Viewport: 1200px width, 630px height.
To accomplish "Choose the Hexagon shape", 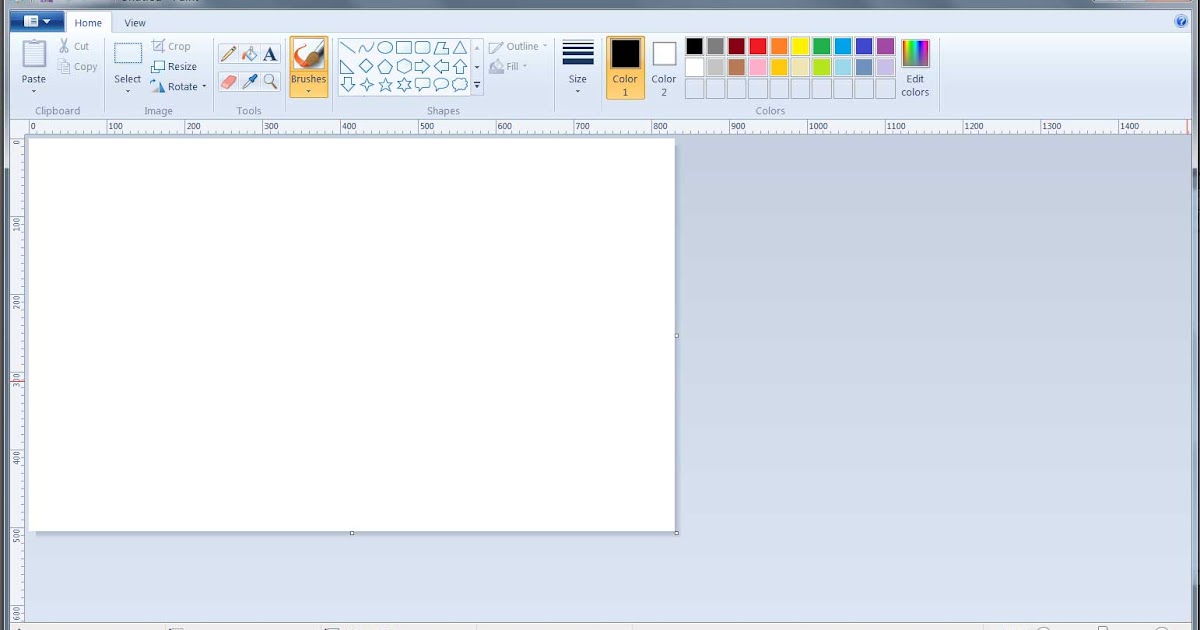I will point(404,66).
